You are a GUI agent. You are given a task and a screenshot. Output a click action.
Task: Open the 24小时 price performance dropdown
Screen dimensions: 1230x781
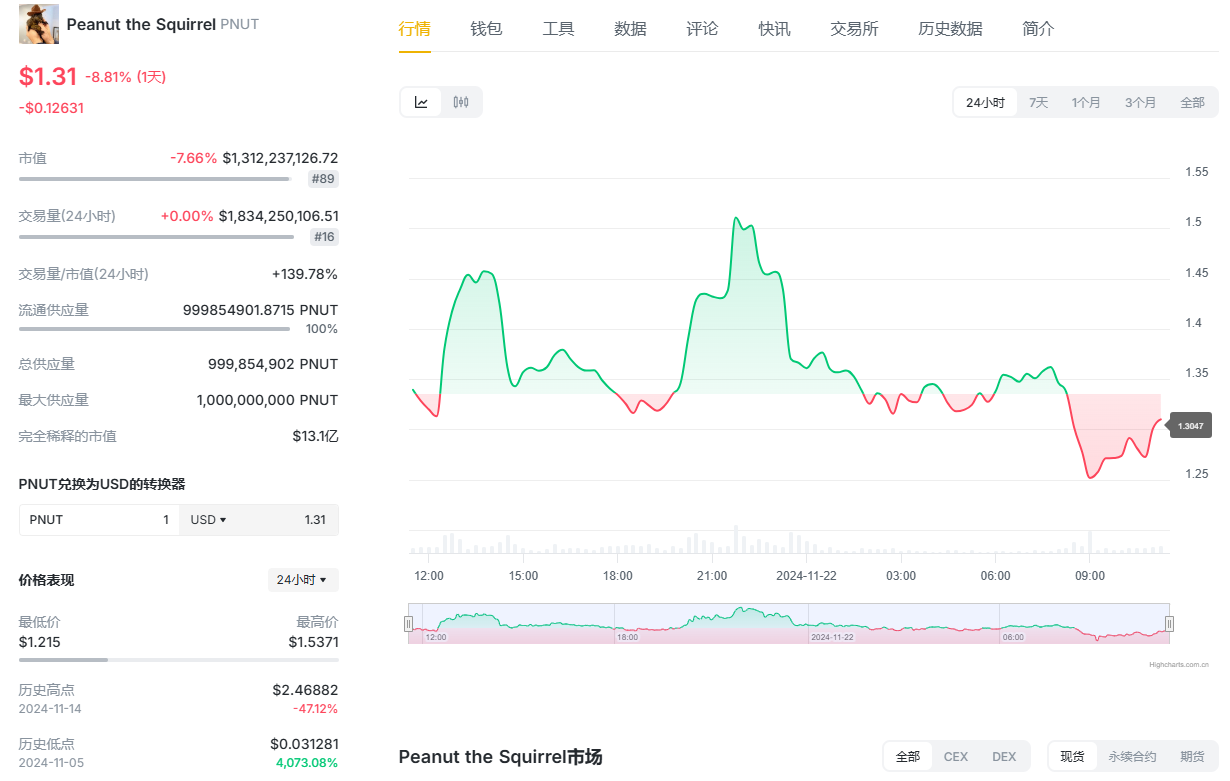(x=303, y=580)
